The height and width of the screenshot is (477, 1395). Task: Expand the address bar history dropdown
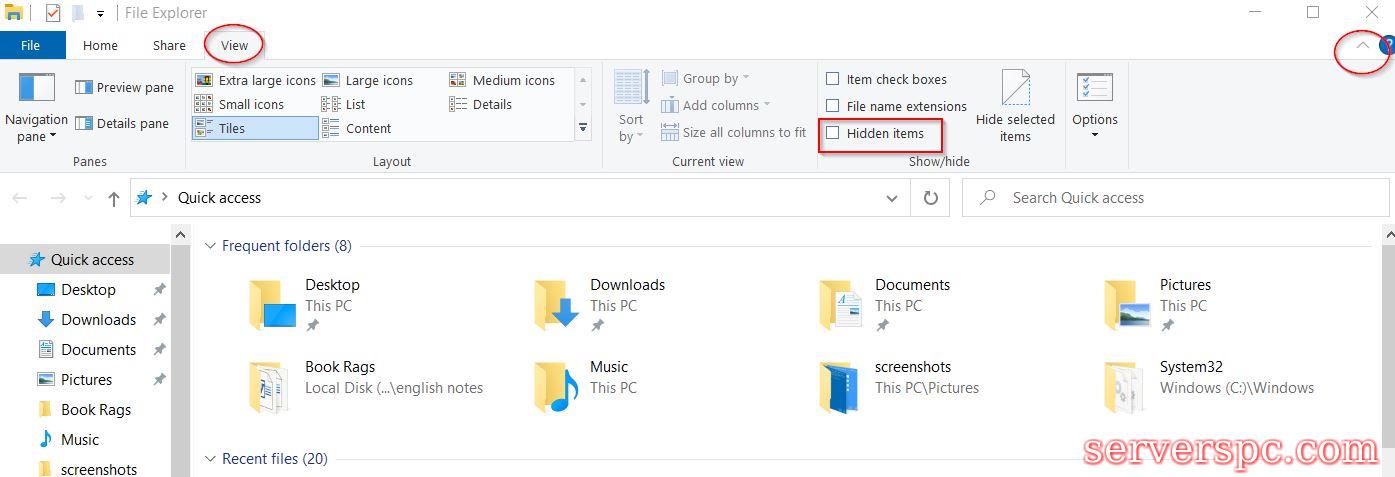point(892,198)
